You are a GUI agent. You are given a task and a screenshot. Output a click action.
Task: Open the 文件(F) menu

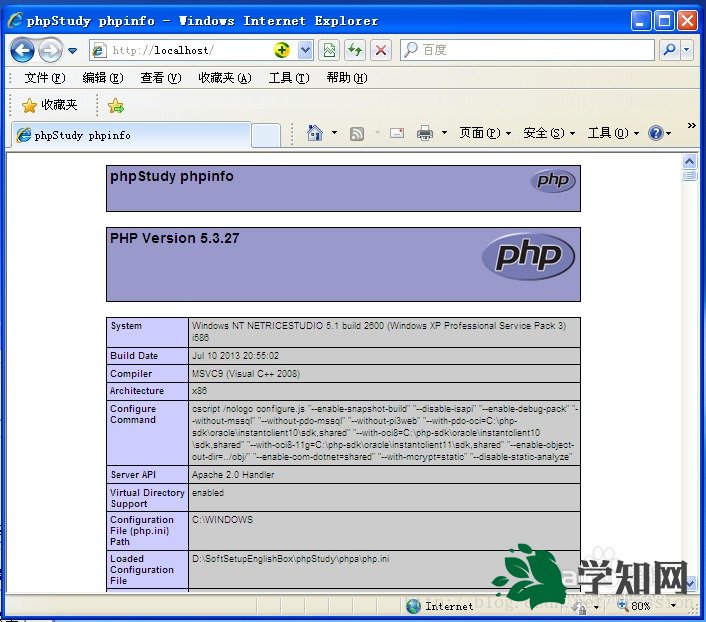click(x=45, y=78)
